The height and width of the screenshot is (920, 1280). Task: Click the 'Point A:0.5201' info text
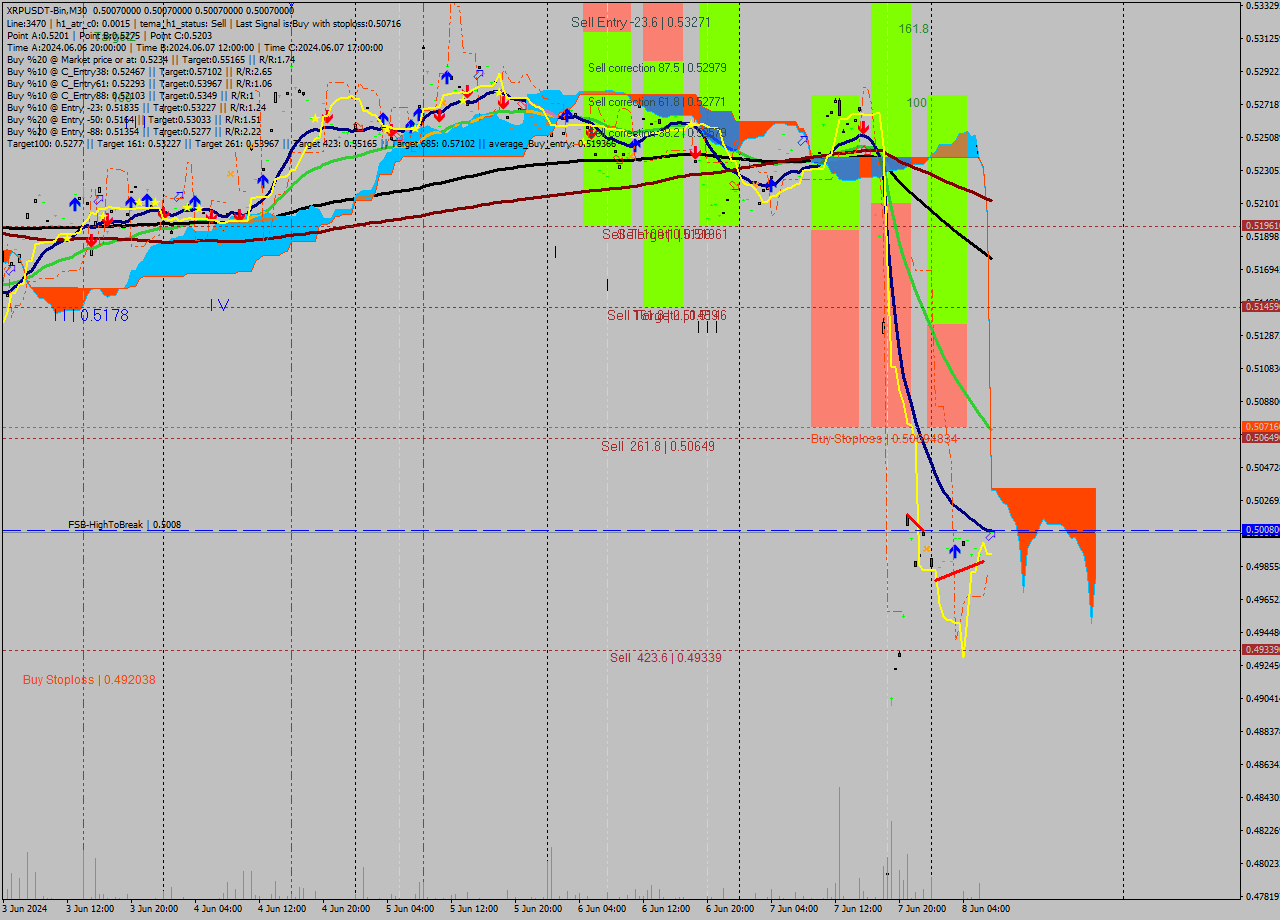(x=39, y=35)
